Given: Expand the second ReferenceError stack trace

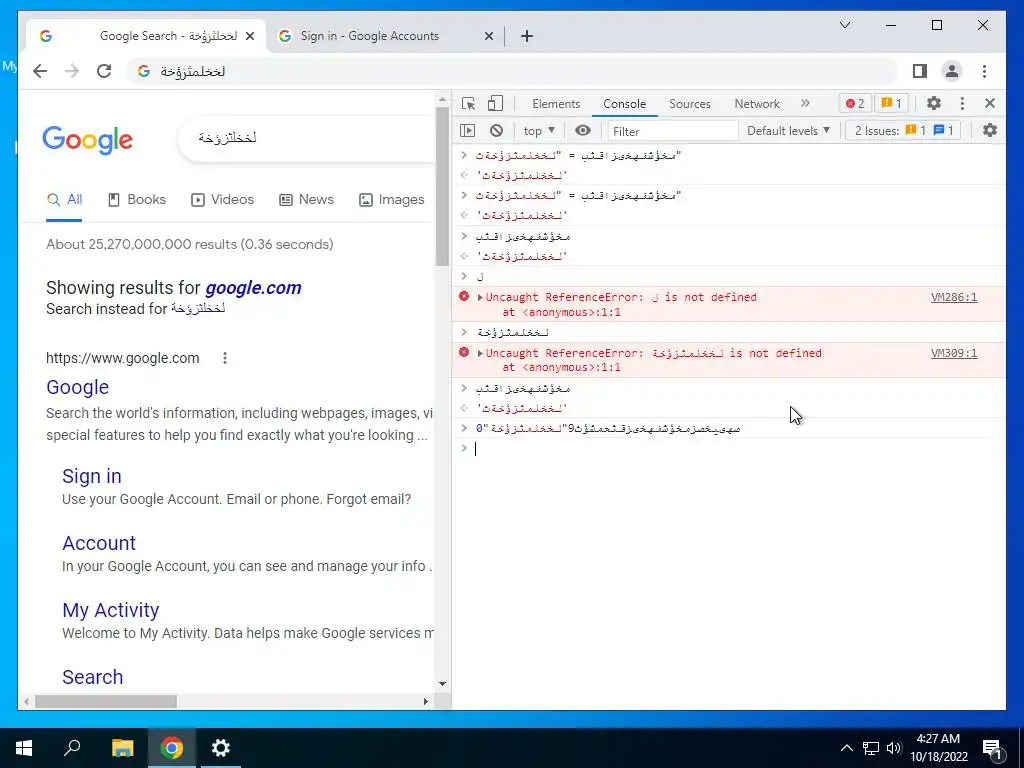Looking at the screenshot, I should pyautogui.click(x=480, y=353).
